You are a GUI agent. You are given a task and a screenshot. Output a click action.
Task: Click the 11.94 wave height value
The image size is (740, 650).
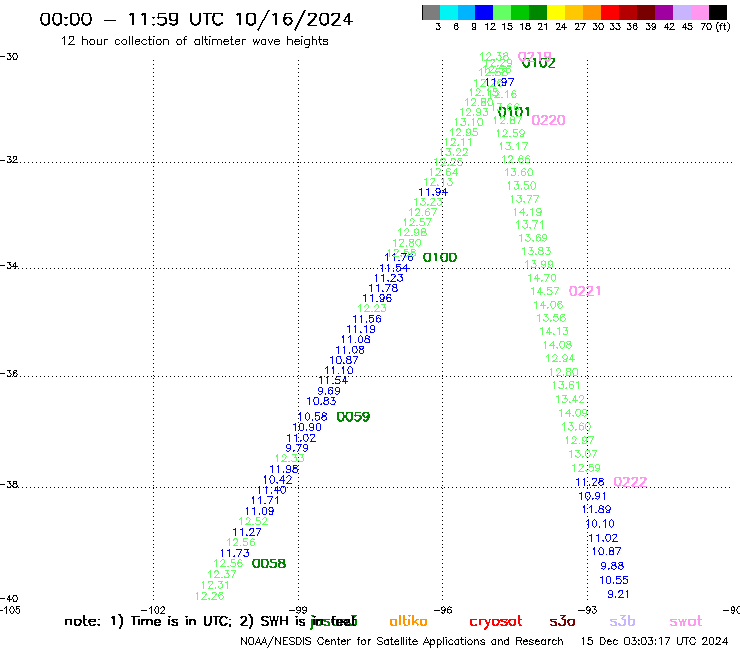433,192
